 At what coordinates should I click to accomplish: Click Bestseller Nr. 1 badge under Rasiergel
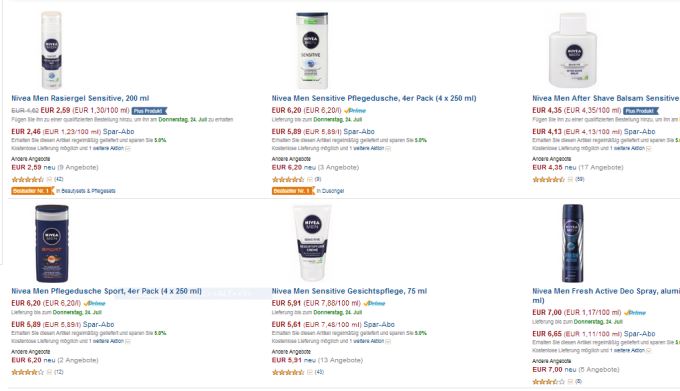point(33,191)
